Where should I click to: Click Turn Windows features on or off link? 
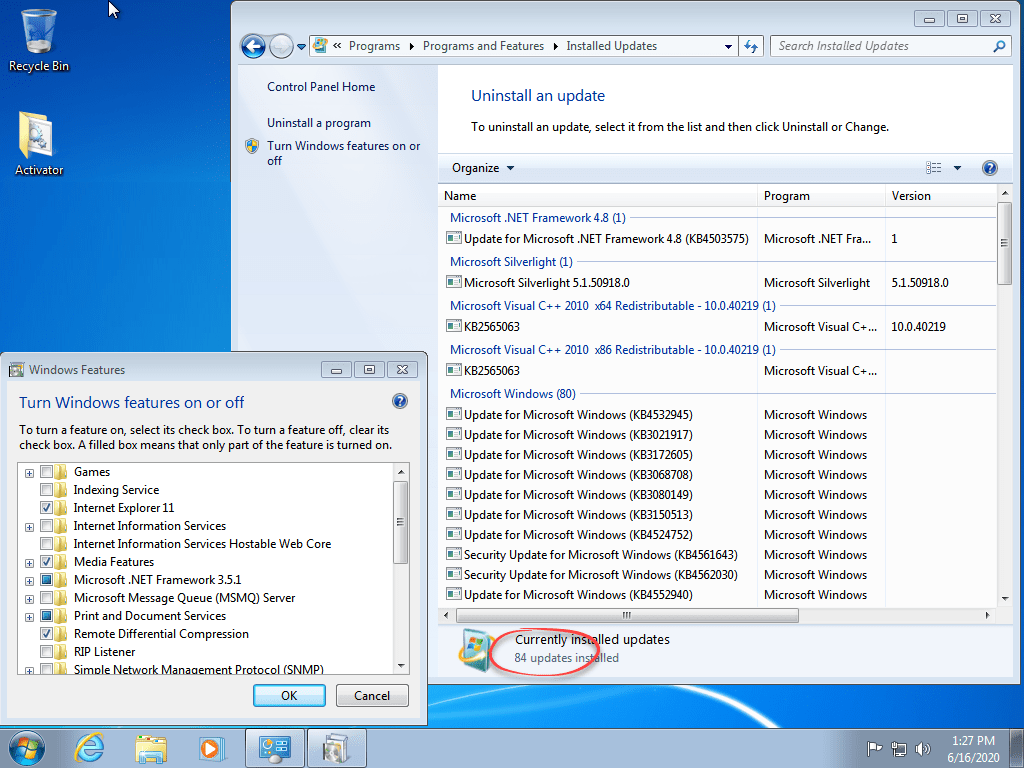pos(343,153)
